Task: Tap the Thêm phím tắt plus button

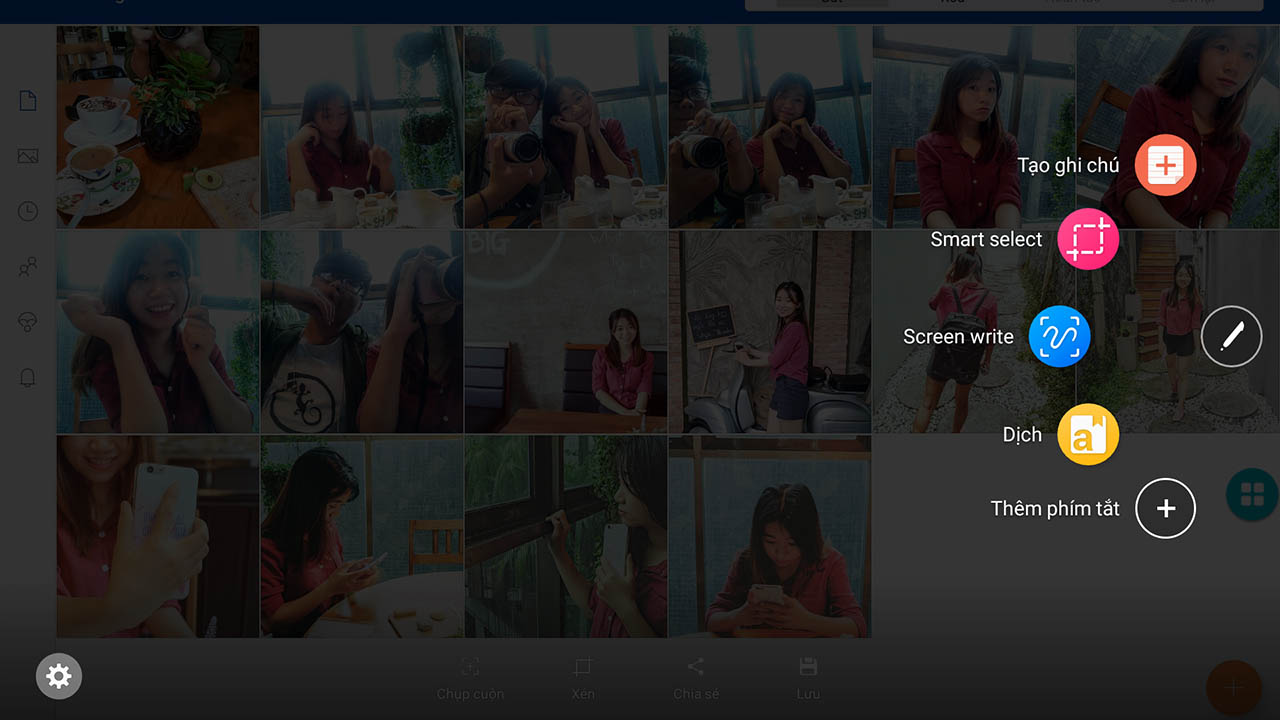Action: (1165, 508)
